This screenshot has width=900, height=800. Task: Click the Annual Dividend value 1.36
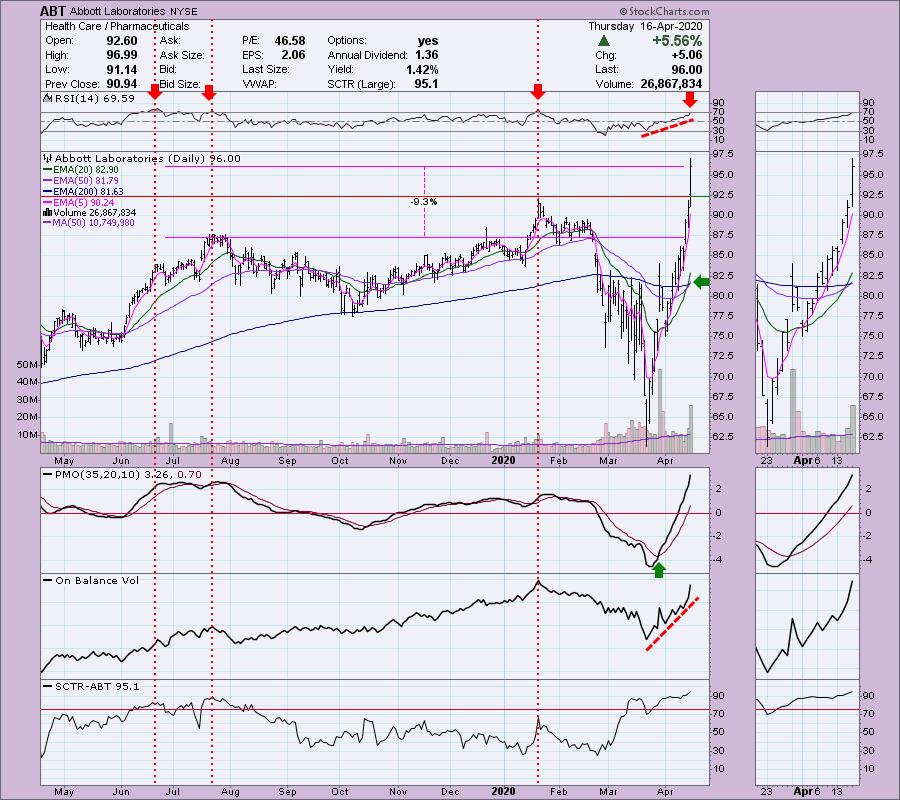[427, 55]
